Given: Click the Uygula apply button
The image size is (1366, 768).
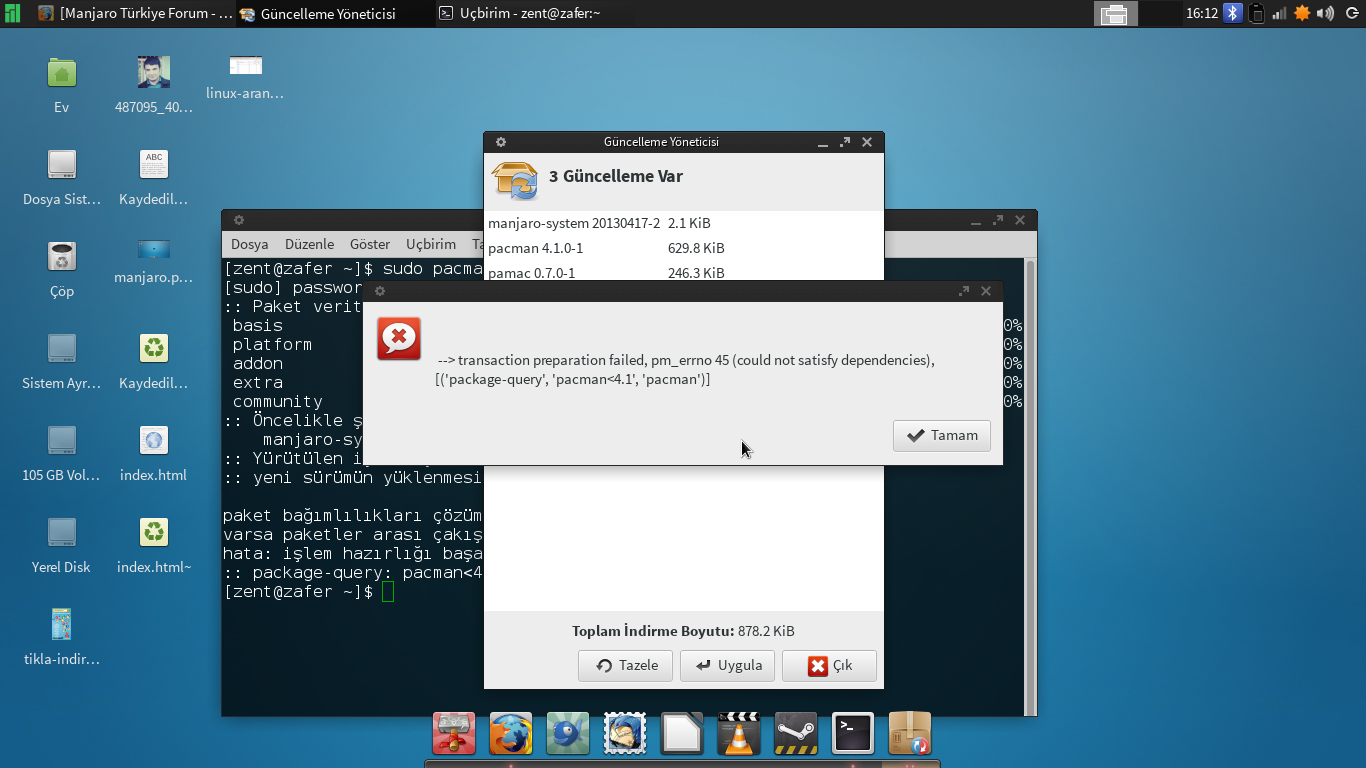Looking at the screenshot, I should (728, 665).
